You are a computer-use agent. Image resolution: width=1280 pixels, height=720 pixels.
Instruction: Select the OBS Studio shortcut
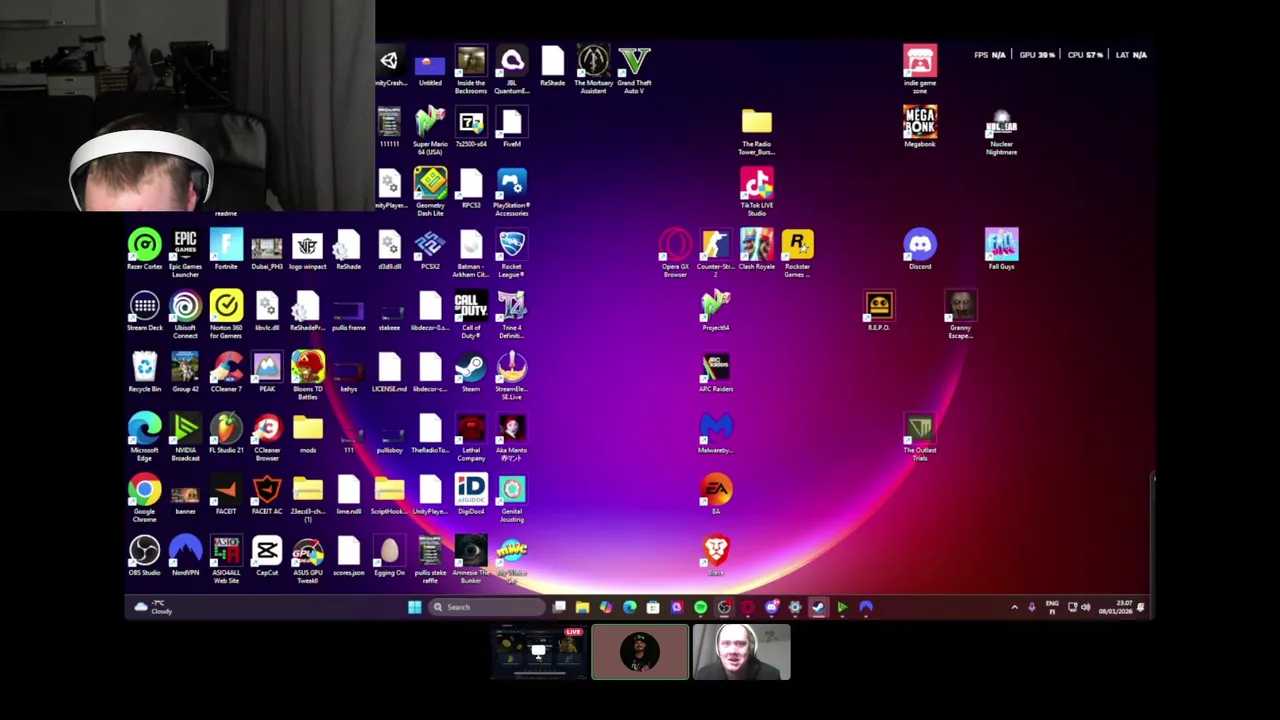click(x=144, y=554)
